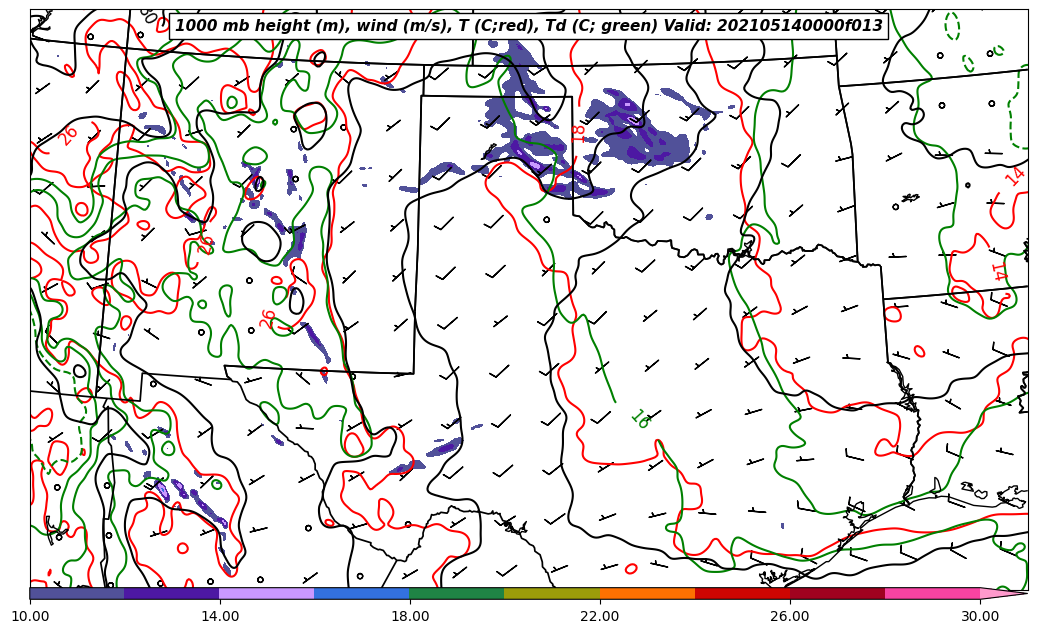Click the green 16 dewpoint contour label
This screenshot has width=1037, height=633.
tap(640, 419)
